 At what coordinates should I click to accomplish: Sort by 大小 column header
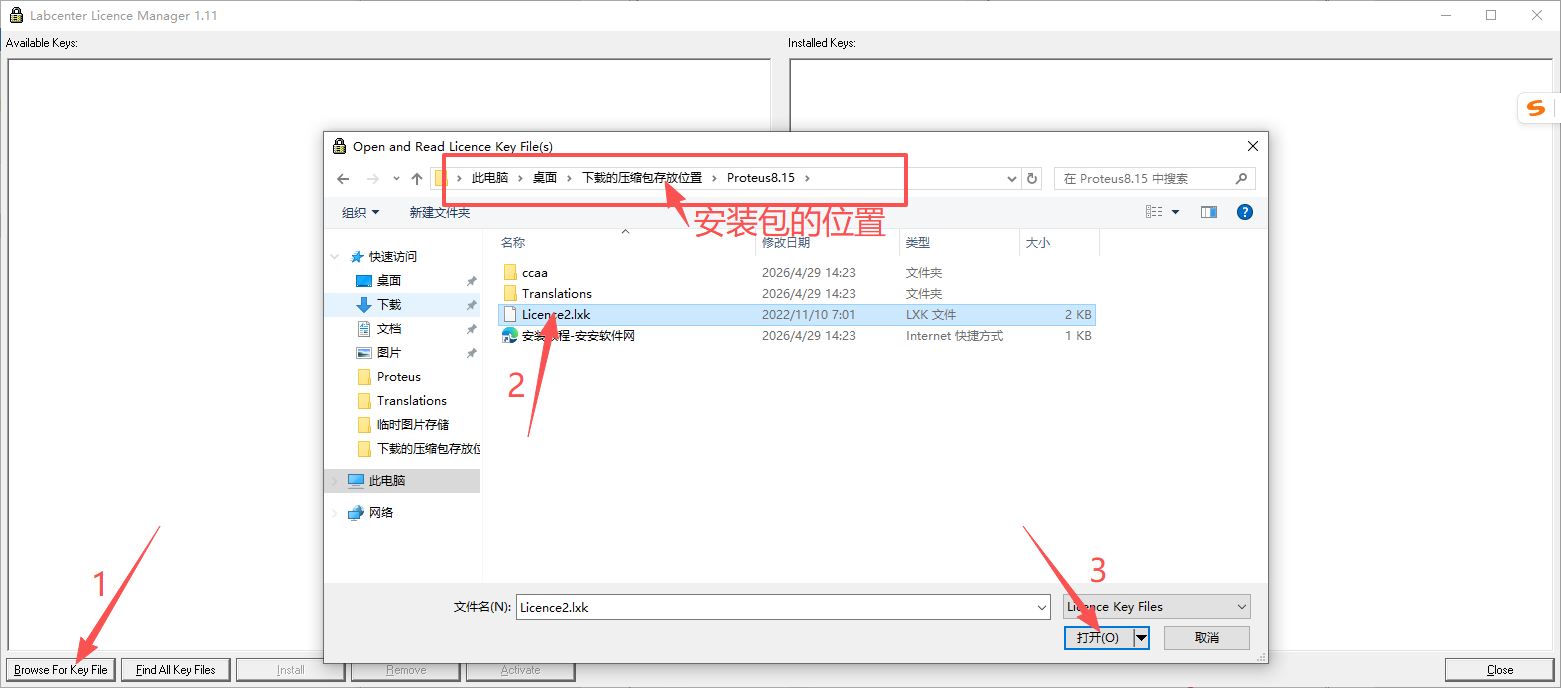[x=1038, y=242]
